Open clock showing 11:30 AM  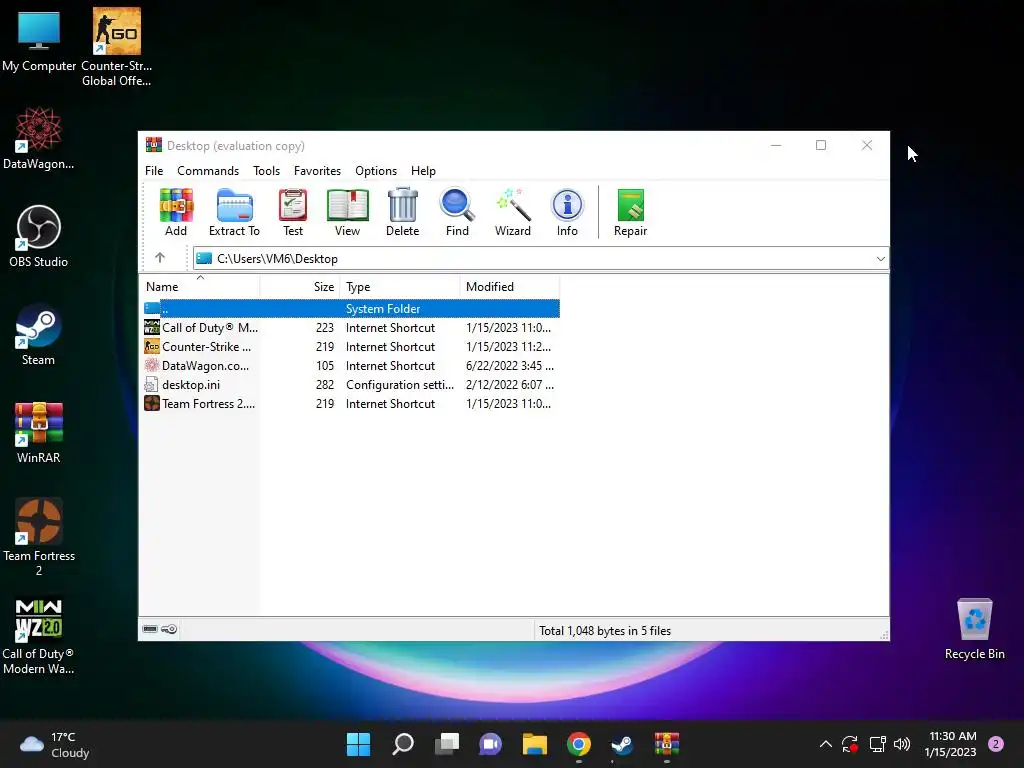[952, 744]
